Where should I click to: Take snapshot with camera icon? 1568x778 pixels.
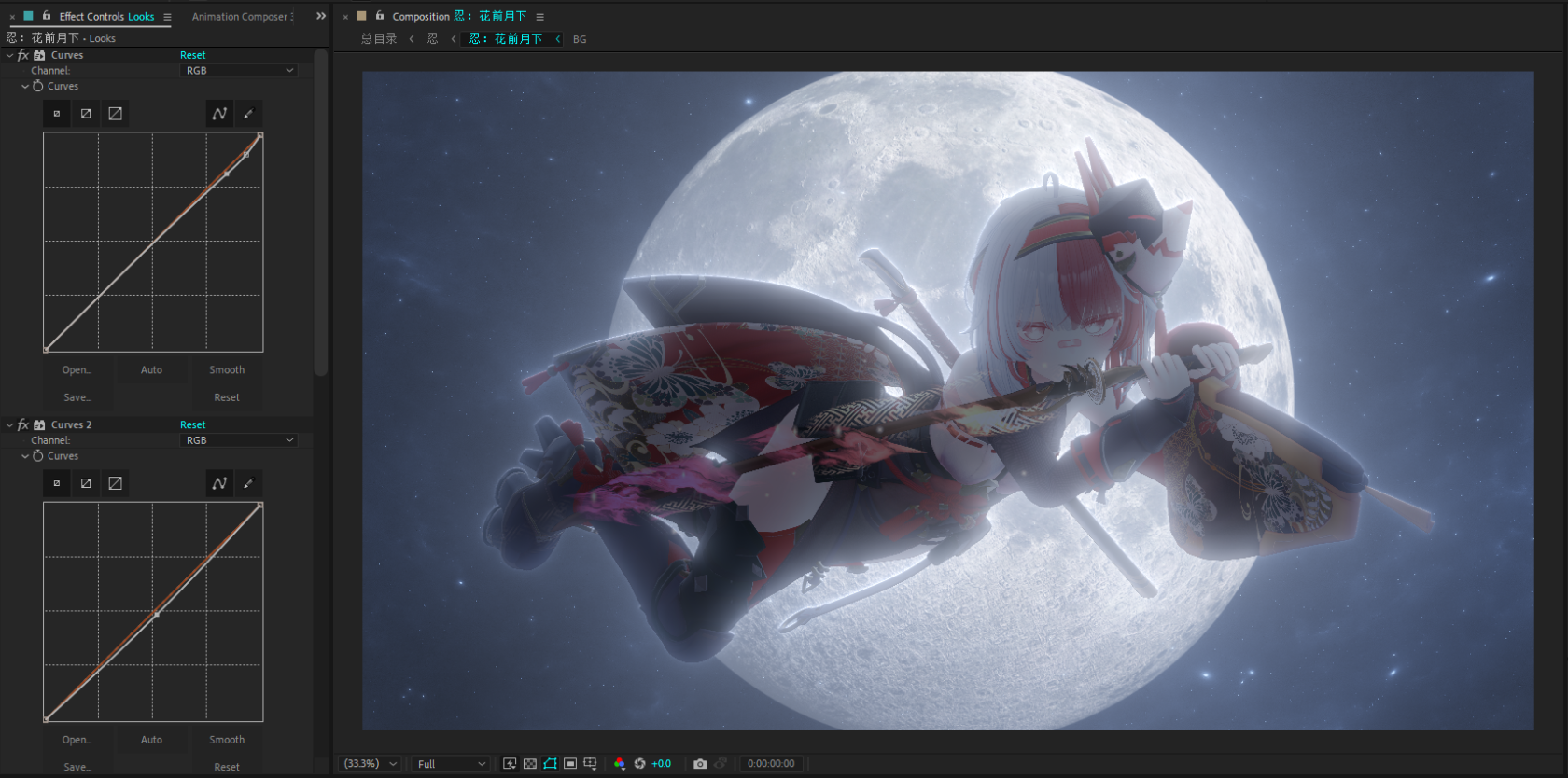[x=700, y=763]
